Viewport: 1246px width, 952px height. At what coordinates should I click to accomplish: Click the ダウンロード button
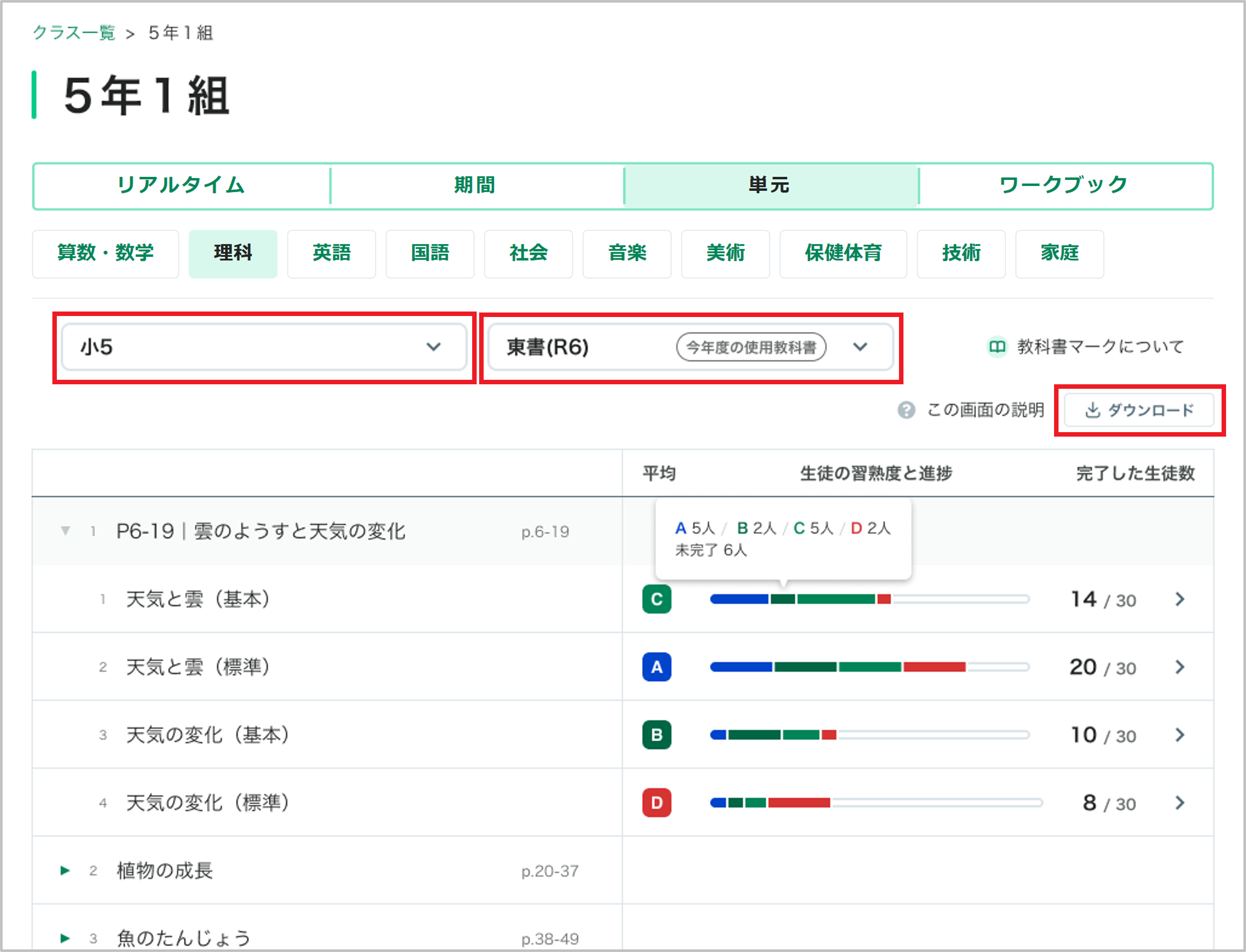pyautogui.click(x=1139, y=410)
